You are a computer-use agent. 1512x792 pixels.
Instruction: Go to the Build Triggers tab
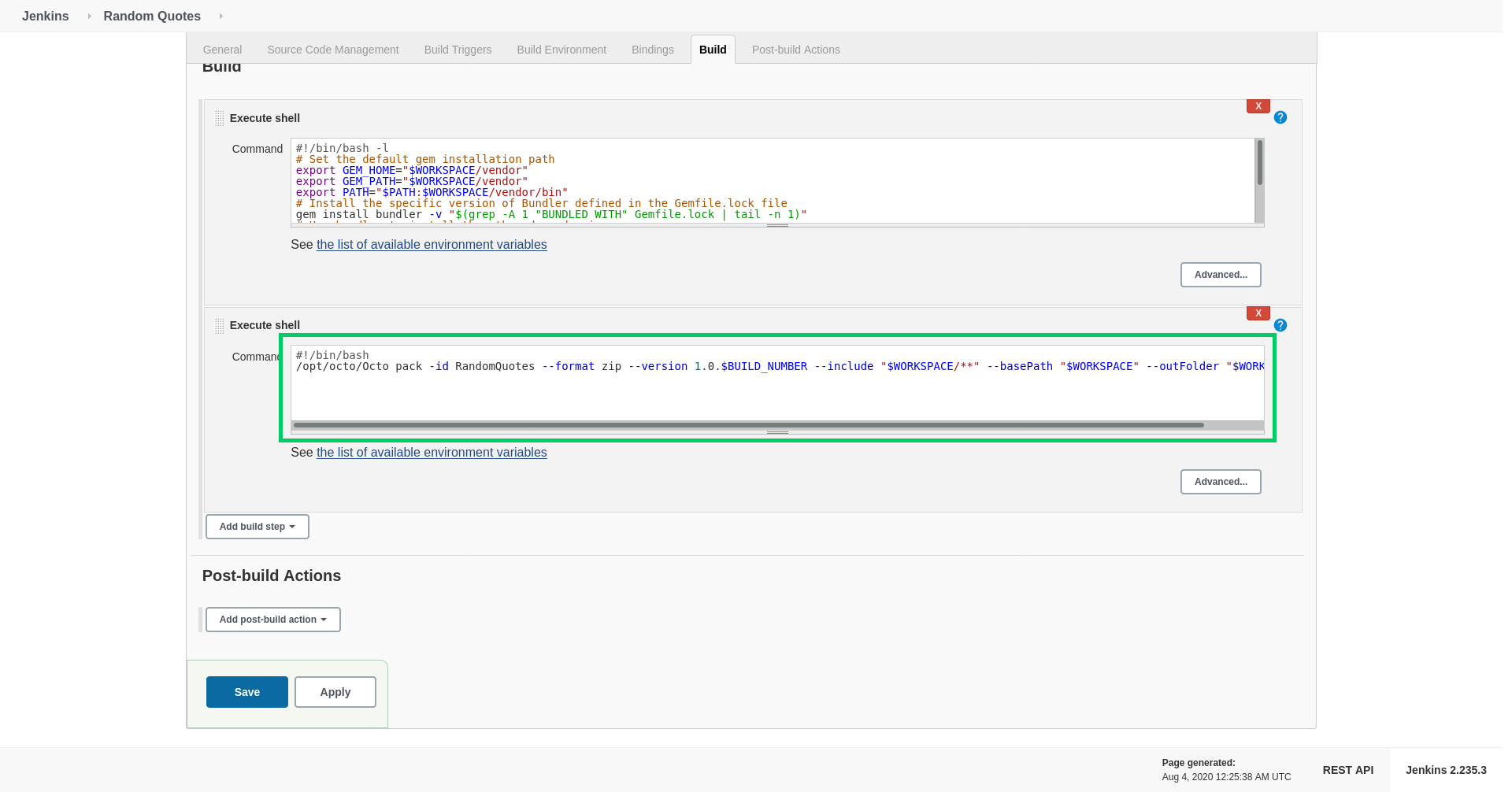[x=458, y=50]
